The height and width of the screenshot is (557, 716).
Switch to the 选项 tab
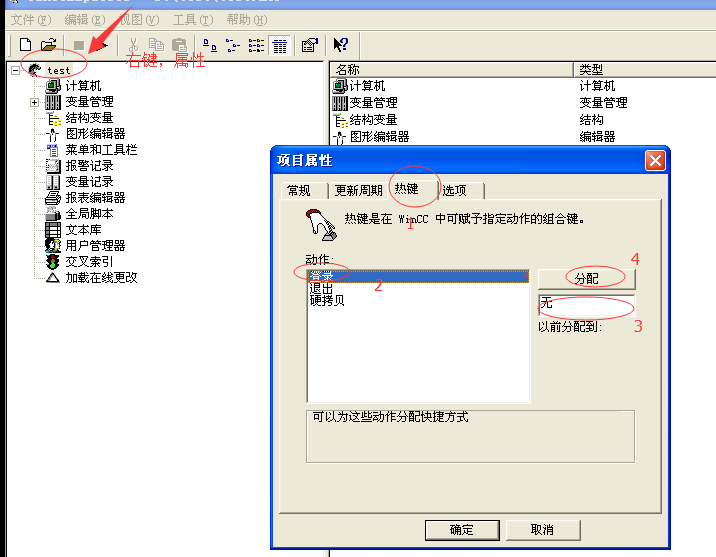tap(460, 190)
